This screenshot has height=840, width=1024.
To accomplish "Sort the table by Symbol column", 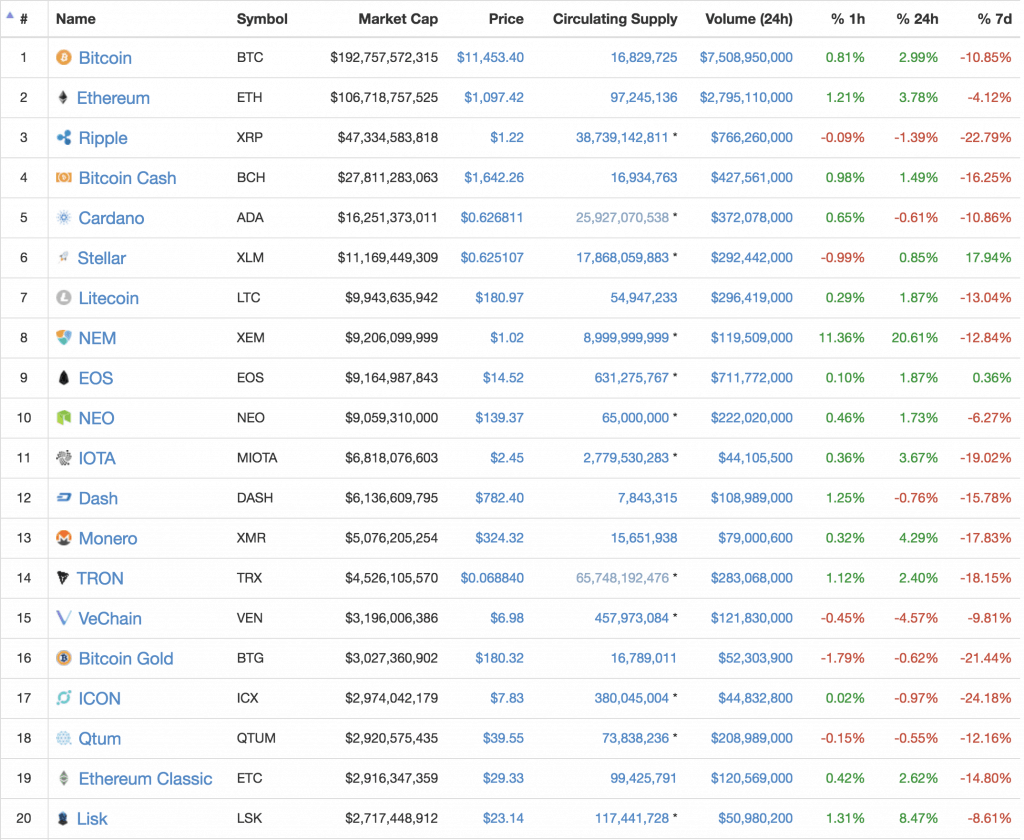I will click(262, 19).
